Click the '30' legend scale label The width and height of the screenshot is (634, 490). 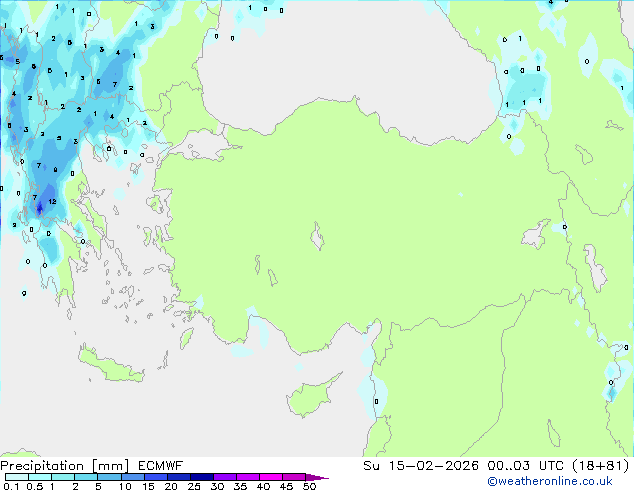coord(217,486)
